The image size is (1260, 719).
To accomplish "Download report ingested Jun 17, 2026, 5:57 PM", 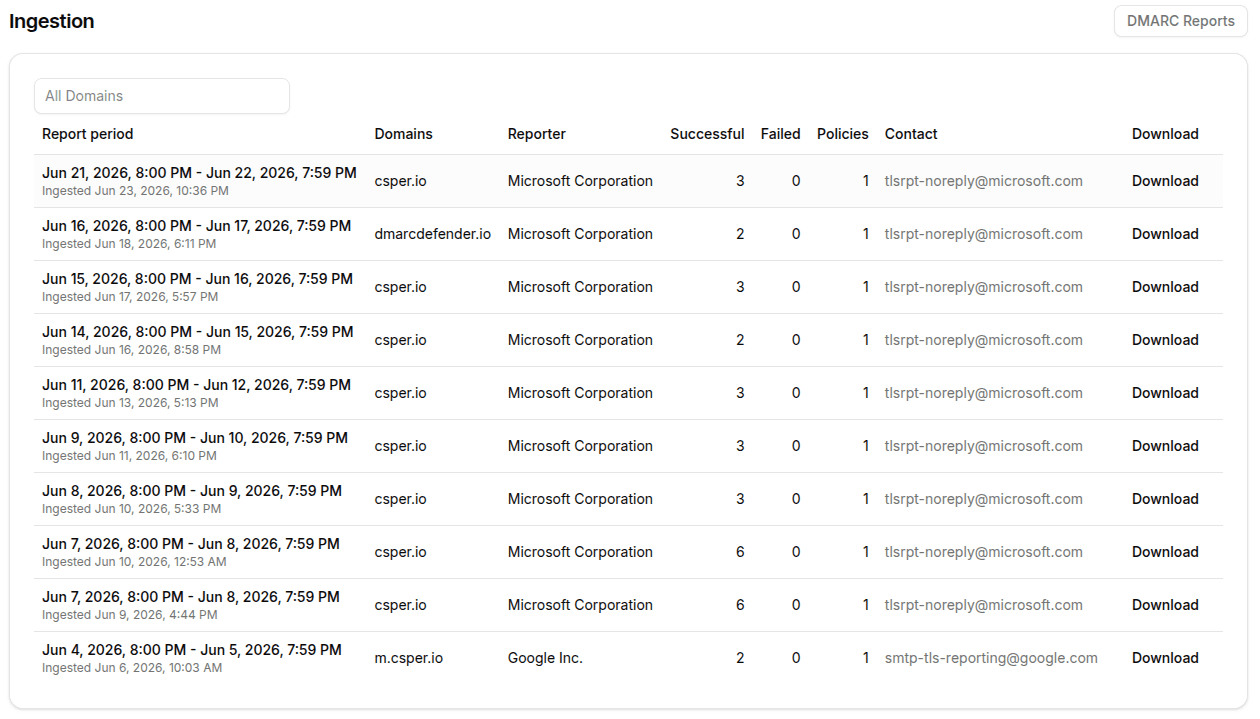I will coord(1165,287).
